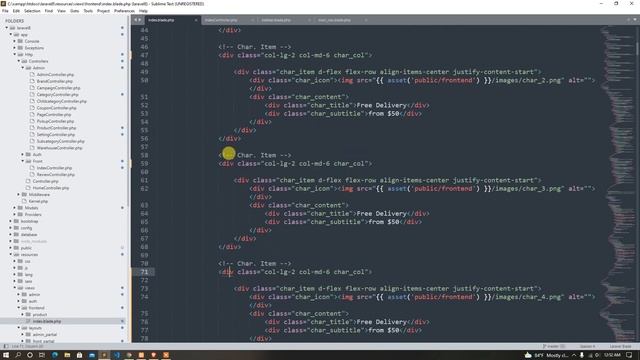The width and height of the screenshot is (640, 360).
Task: Collapse the laravel8 root folder
Action: (7, 28)
